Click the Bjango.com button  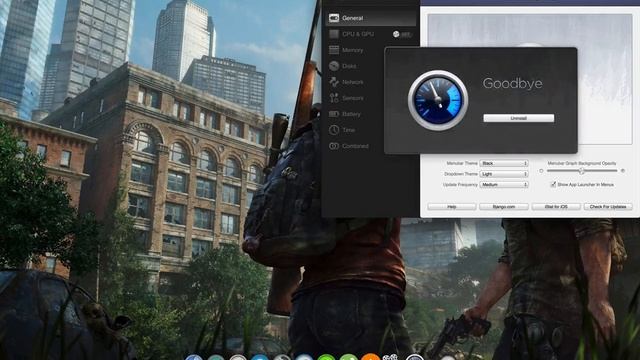504,207
